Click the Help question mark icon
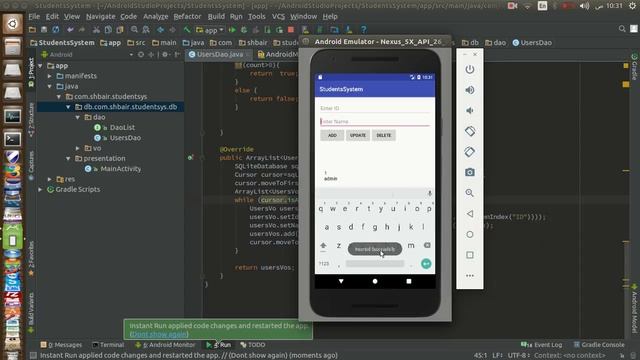 (364, 30)
